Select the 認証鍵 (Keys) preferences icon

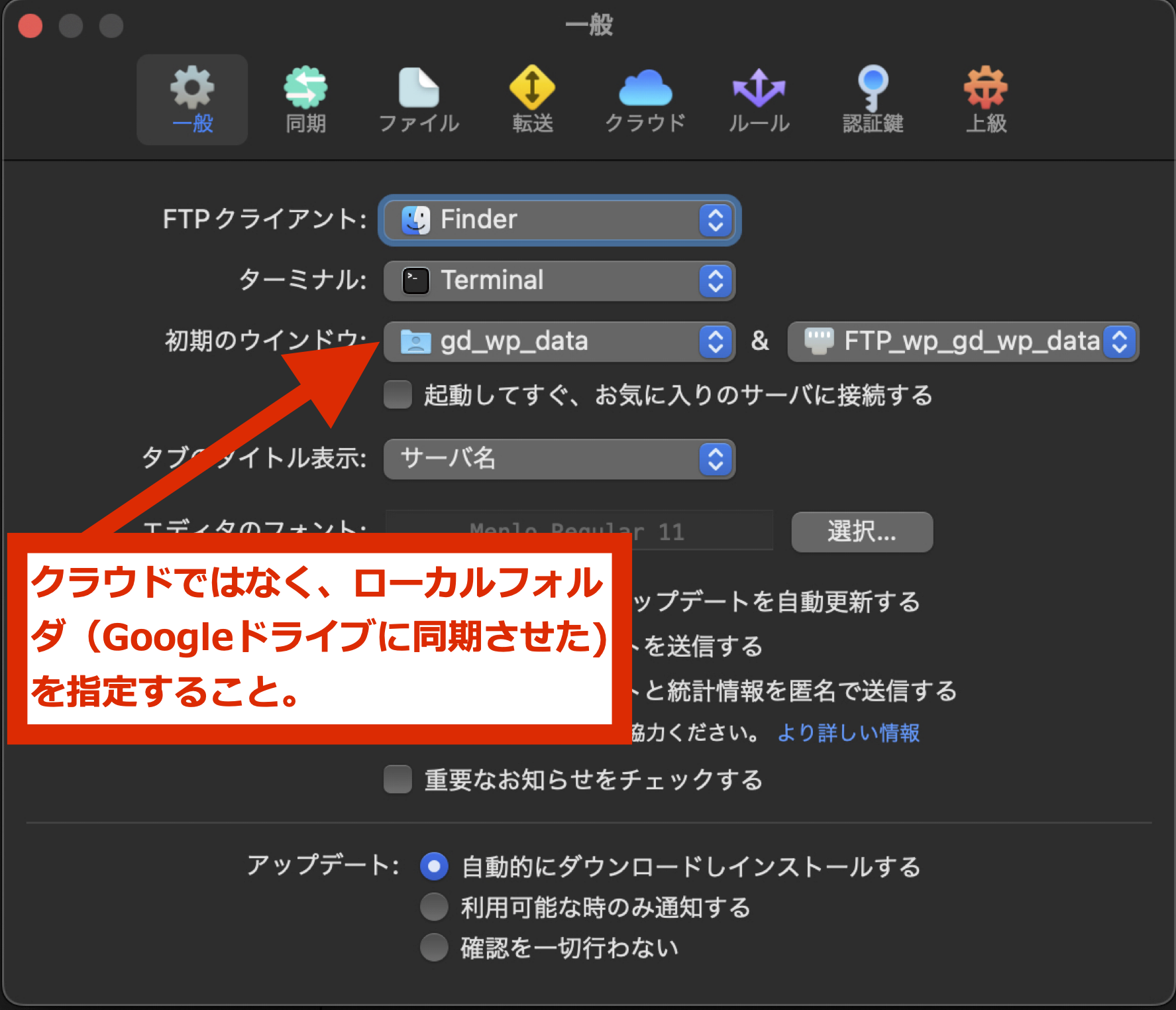873,99
